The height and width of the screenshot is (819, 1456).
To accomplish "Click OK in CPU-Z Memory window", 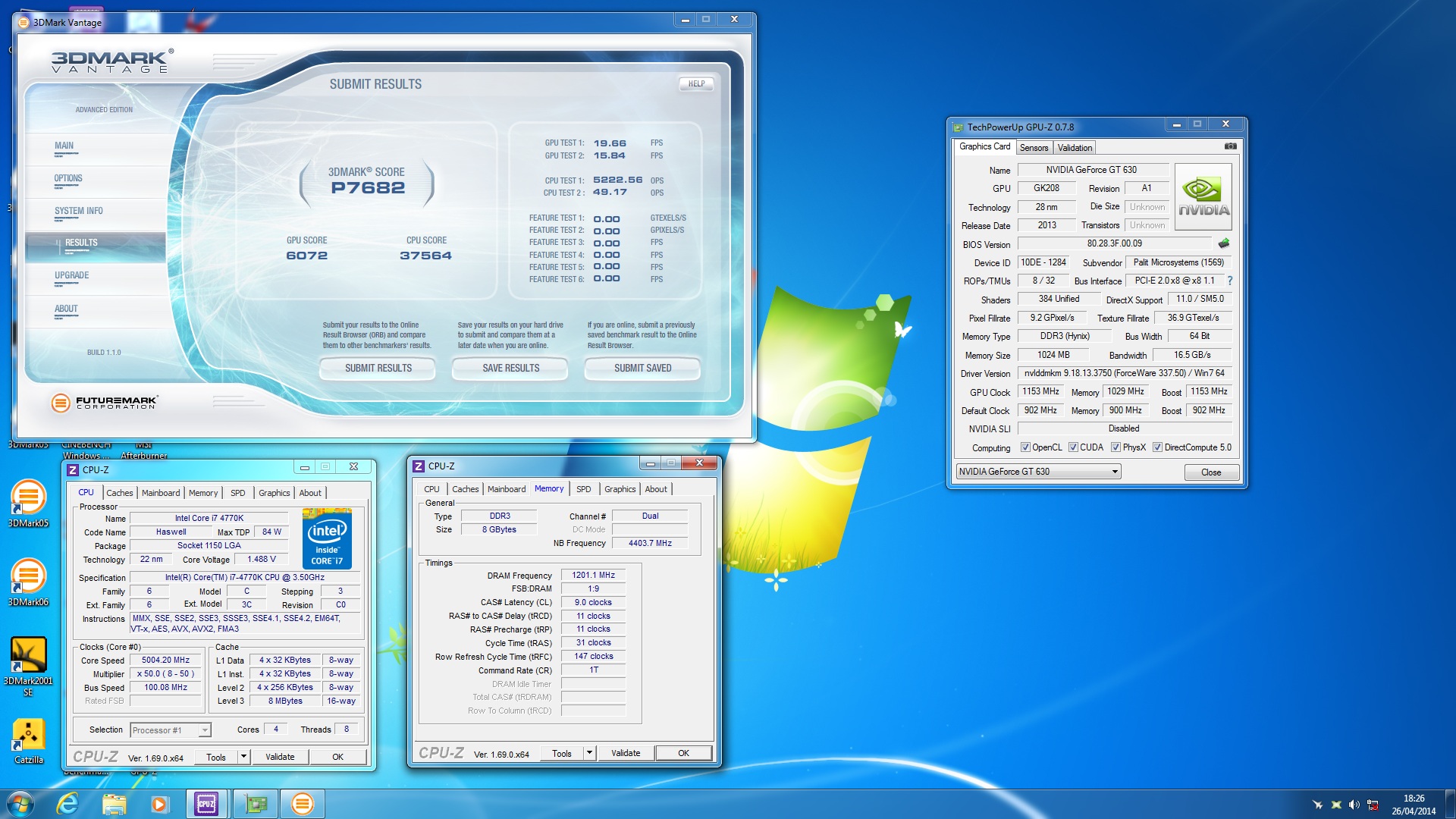I will click(x=683, y=753).
